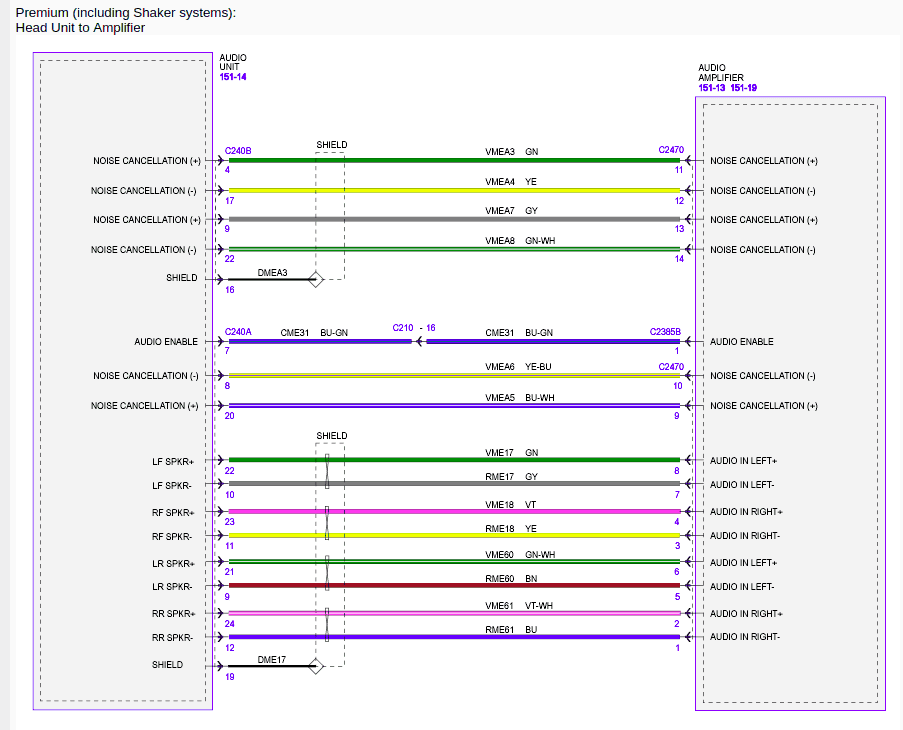Click the amplifier AUDIO IN RIGHT- at pin 3
Image resolution: width=903 pixels, height=730 pixels.
coord(745,536)
